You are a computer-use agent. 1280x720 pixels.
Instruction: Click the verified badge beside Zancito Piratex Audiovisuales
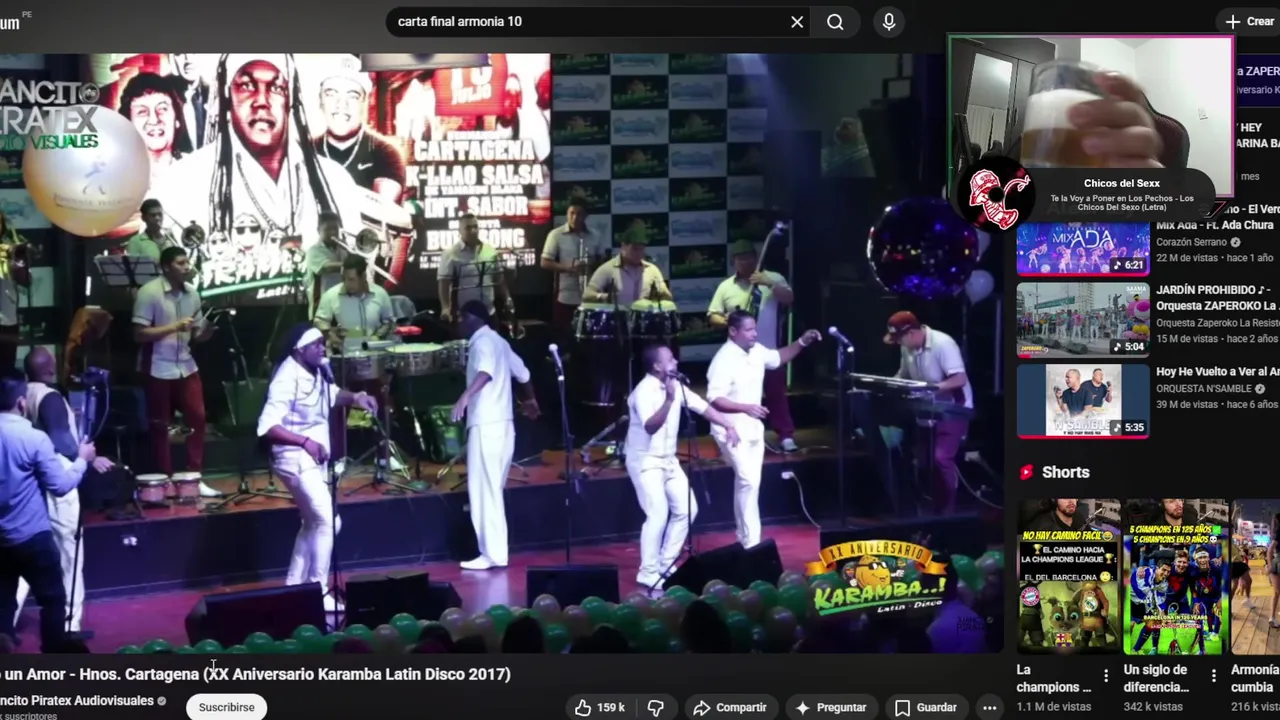pyautogui.click(x=162, y=701)
